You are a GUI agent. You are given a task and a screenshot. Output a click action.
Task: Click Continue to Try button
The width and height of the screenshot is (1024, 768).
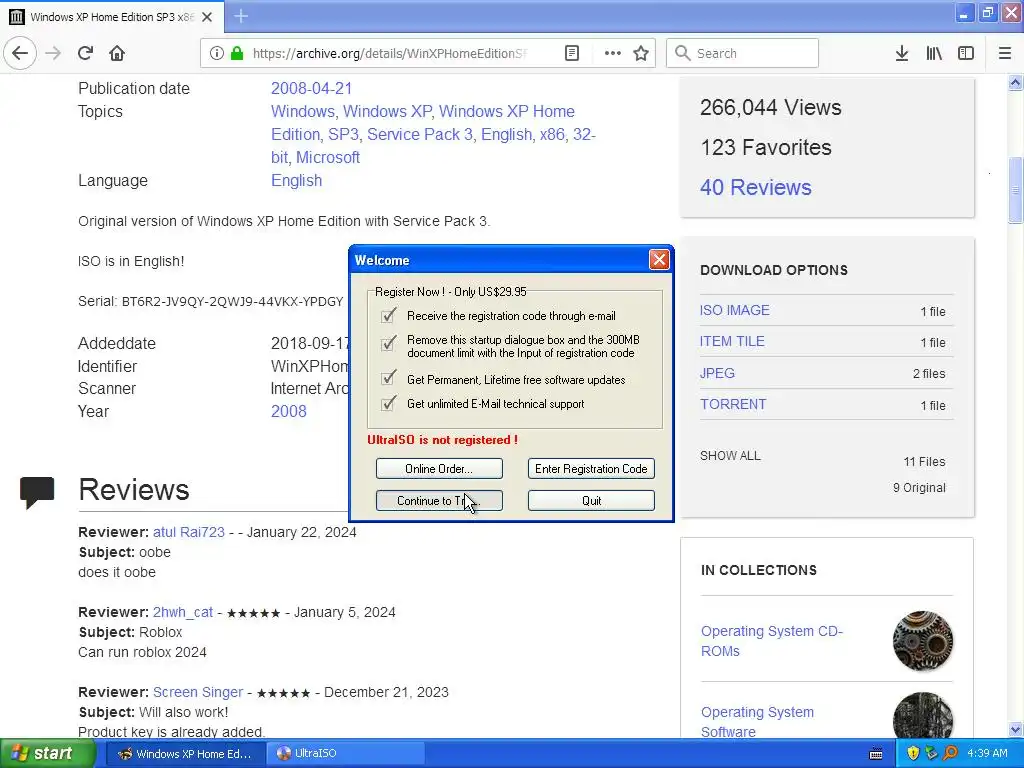439,500
